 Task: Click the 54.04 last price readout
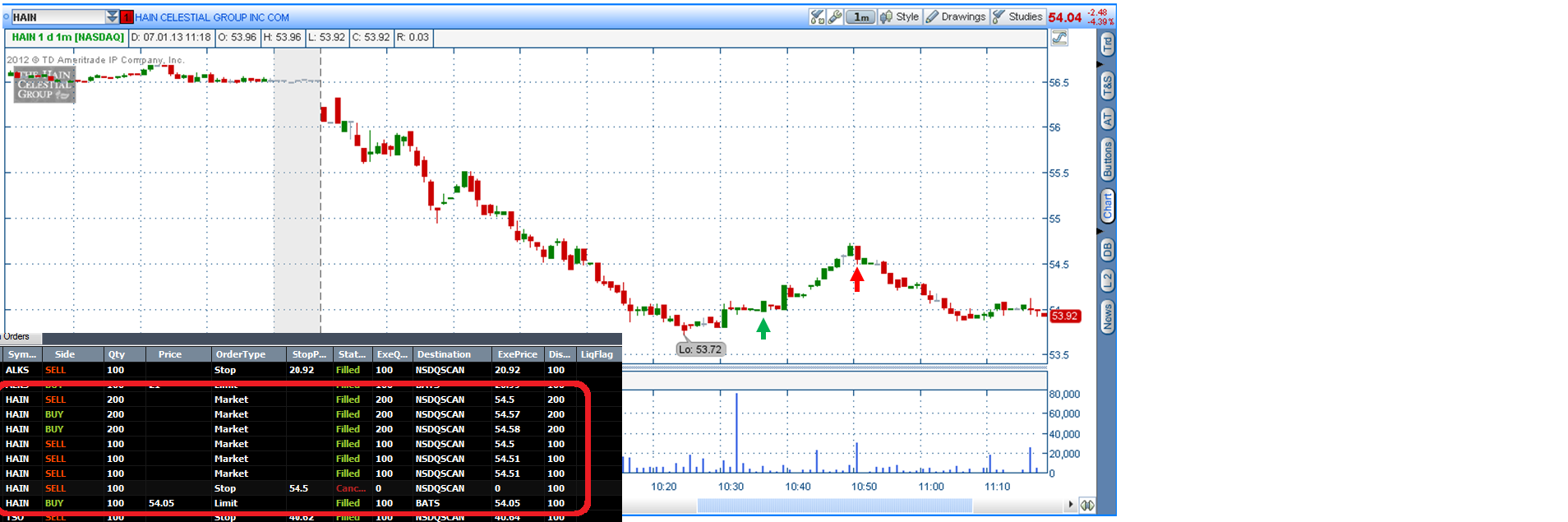(1065, 17)
